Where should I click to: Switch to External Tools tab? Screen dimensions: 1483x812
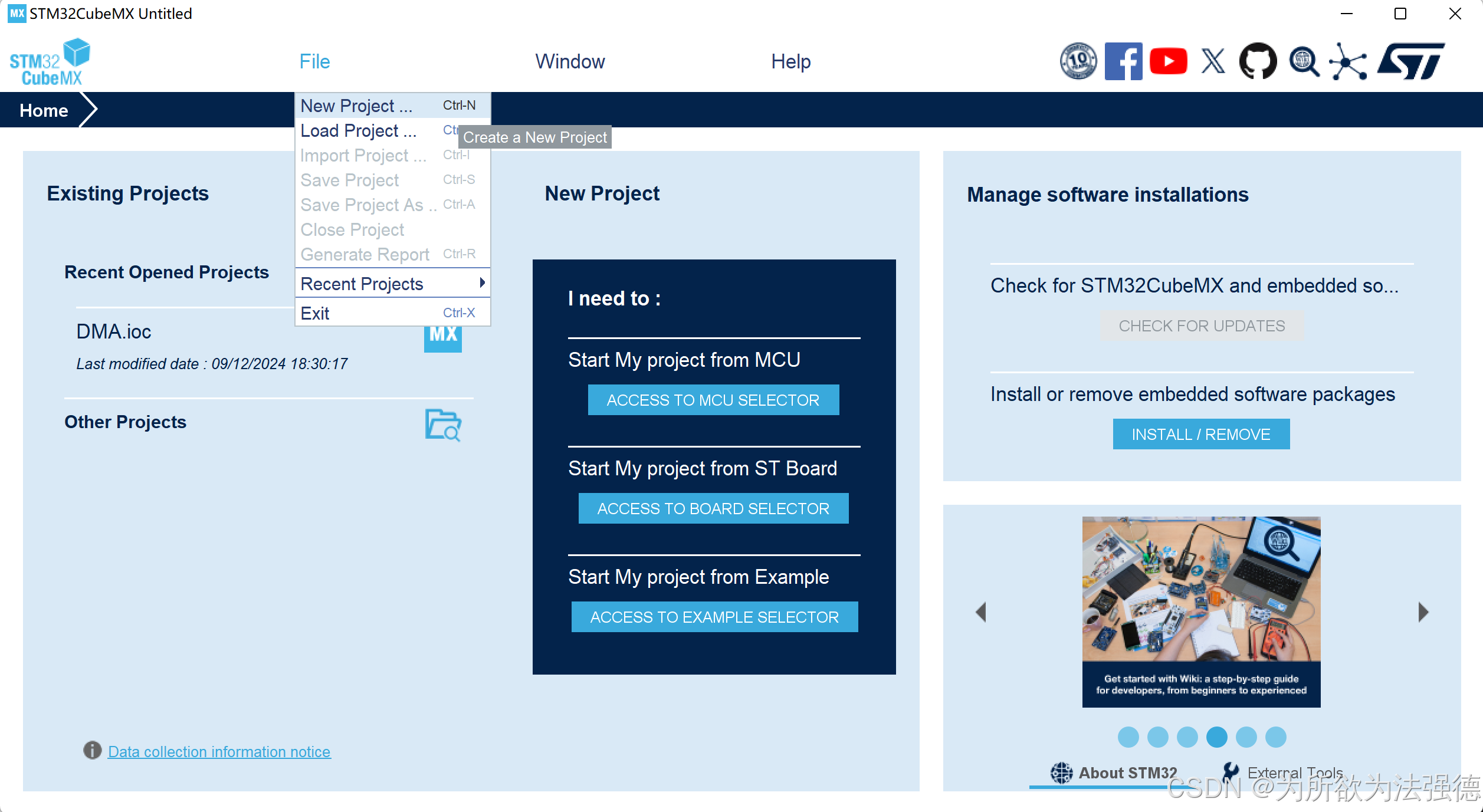1294,772
